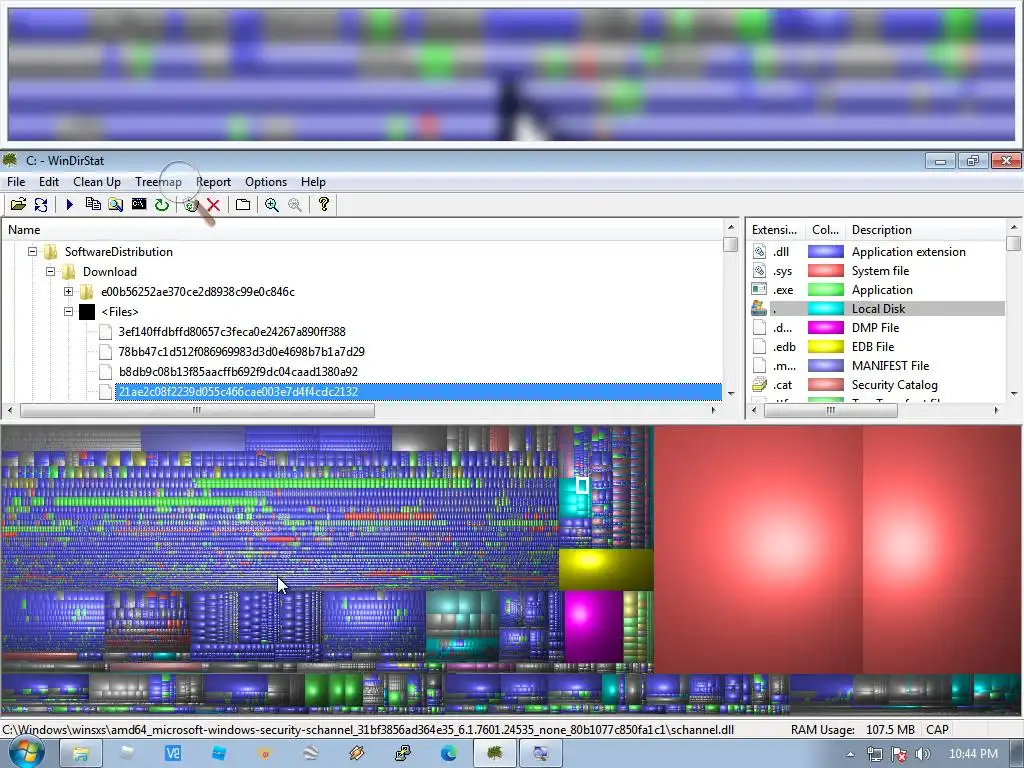Viewport: 1024px width, 768px height.
Task: Click the .exe file type icon
Action: [x=759, y=289]
